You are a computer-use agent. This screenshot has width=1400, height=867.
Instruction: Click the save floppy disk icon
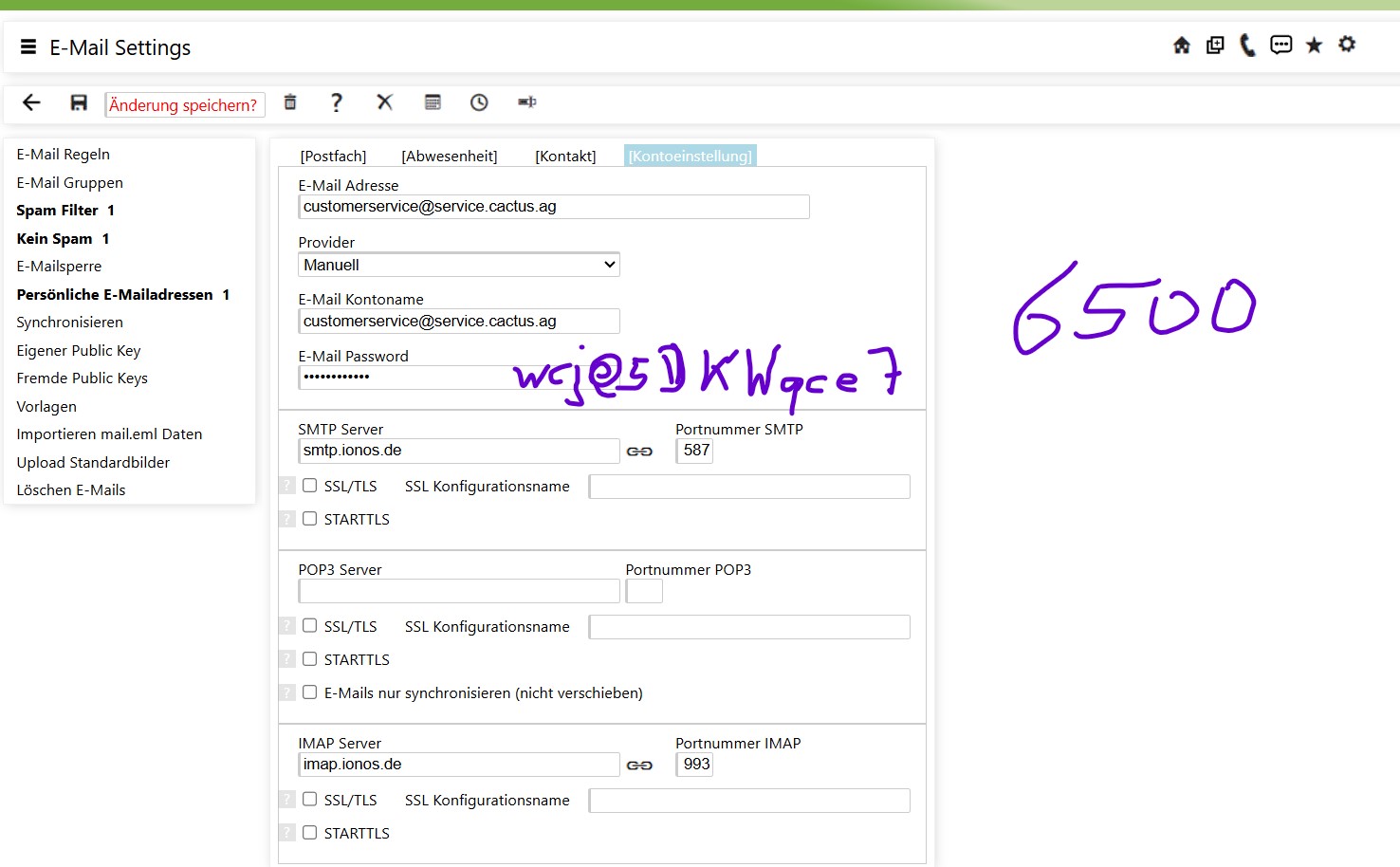tap(79, 102)
